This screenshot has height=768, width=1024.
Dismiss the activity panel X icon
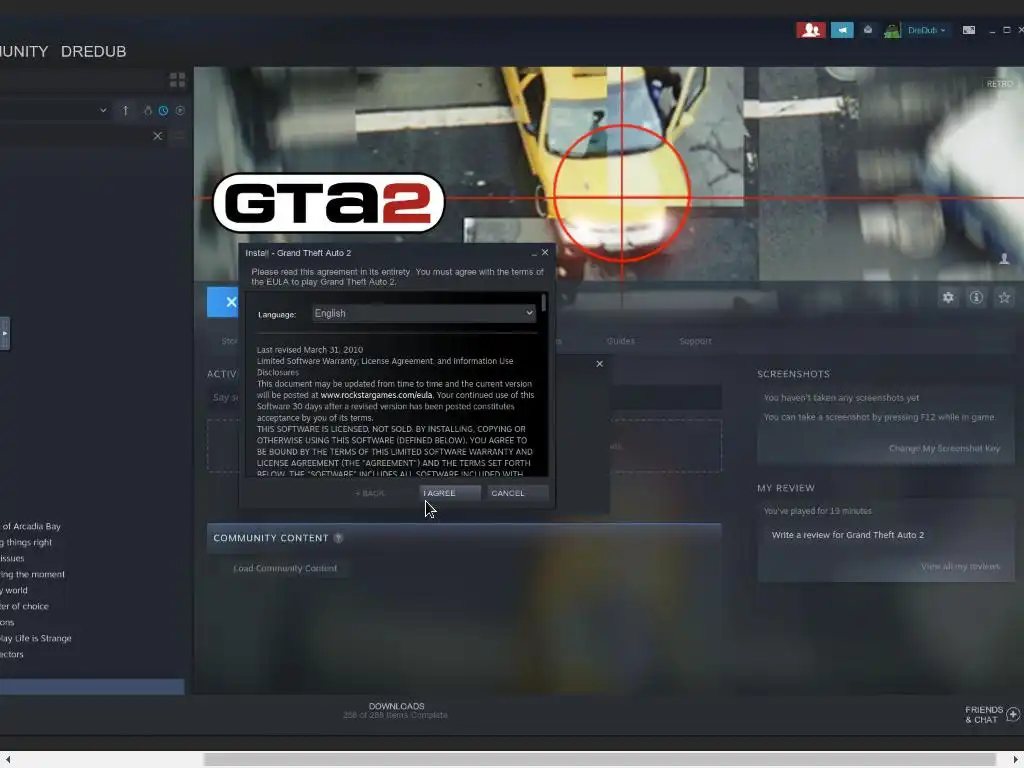tap(600, 364)
